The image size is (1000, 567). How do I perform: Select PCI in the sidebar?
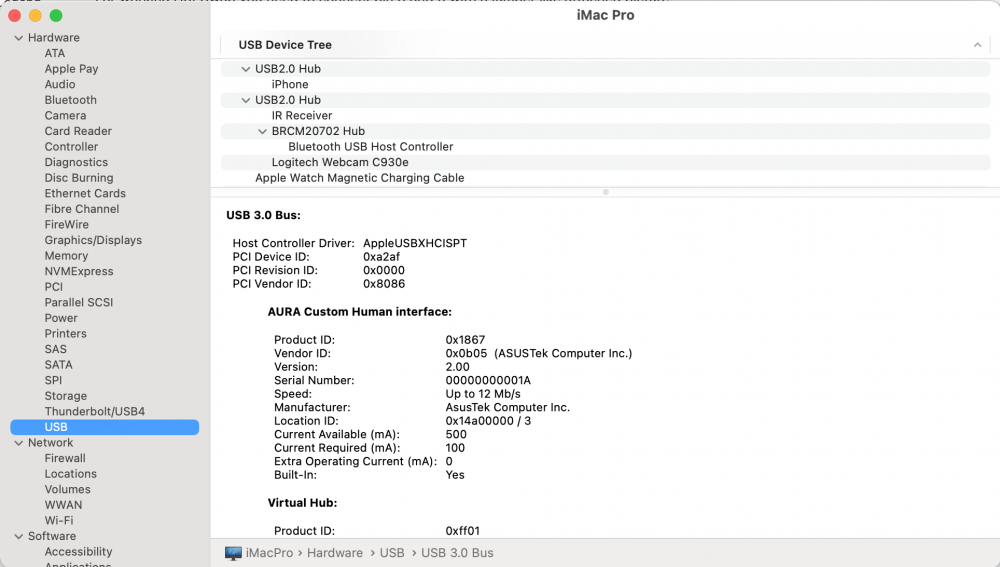click(54, 287)
